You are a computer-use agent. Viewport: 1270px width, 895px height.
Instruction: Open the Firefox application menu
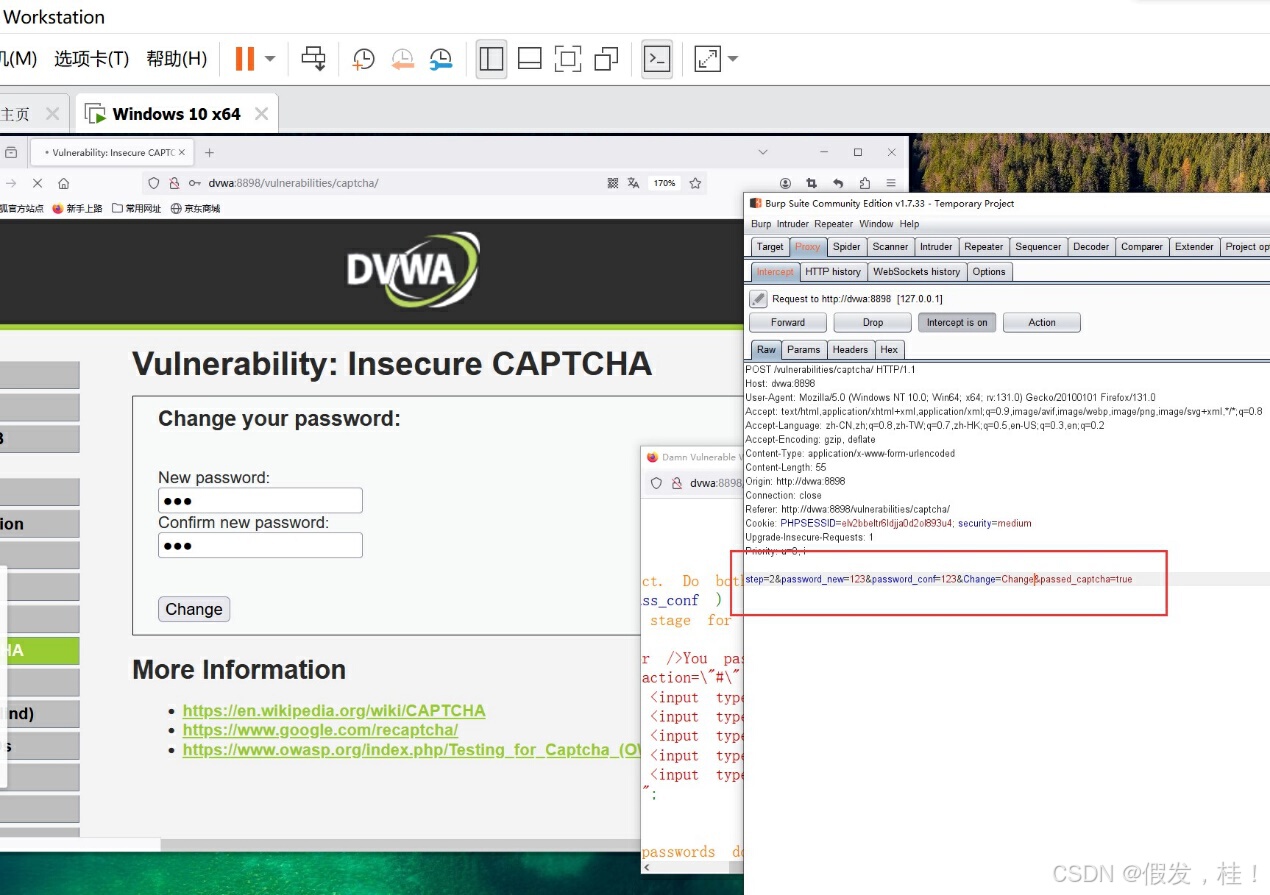(891, 183)
